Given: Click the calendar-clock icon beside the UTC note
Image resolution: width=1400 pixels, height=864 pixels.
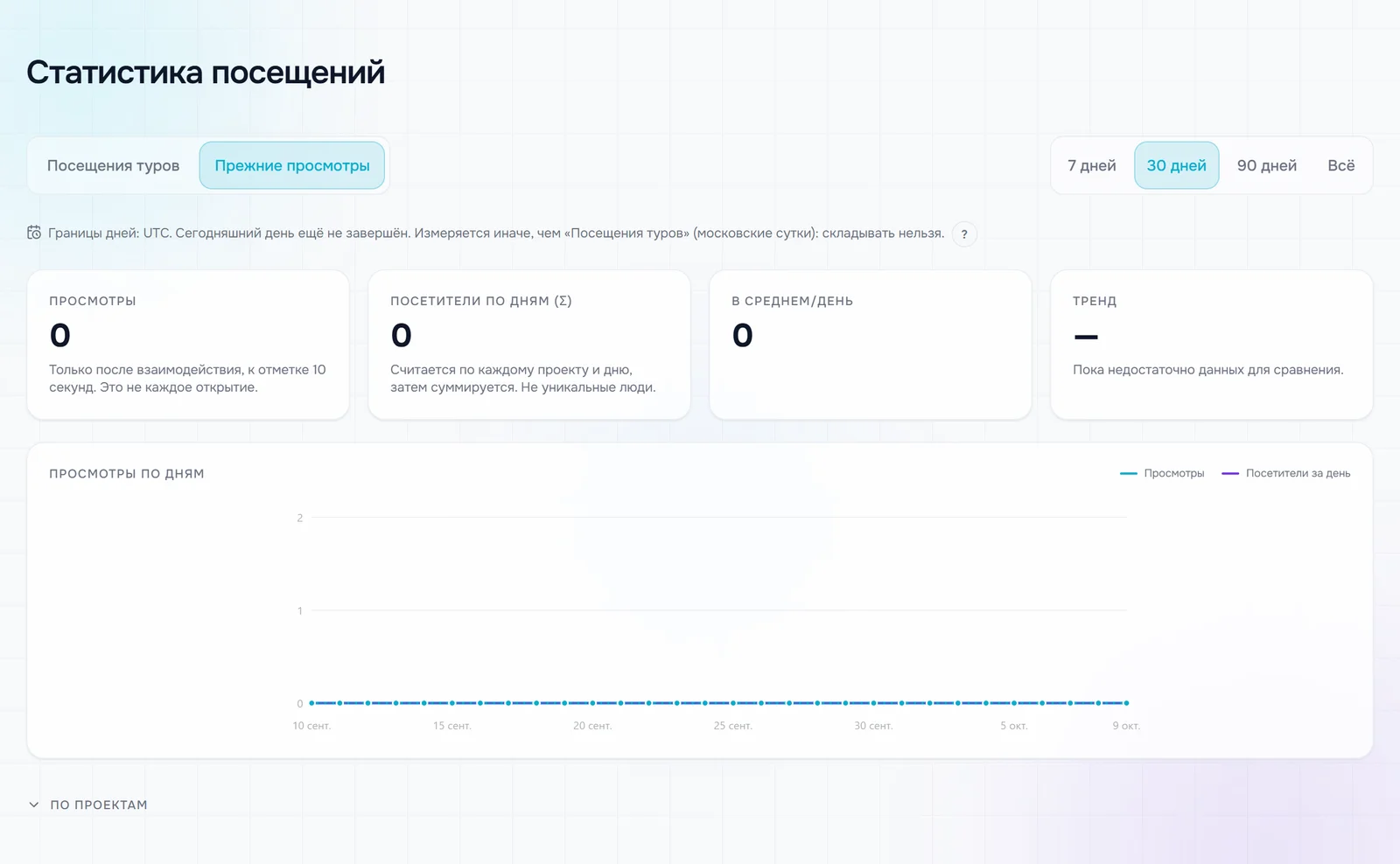Looking at the screenshot, I should (x=34, y=233).
